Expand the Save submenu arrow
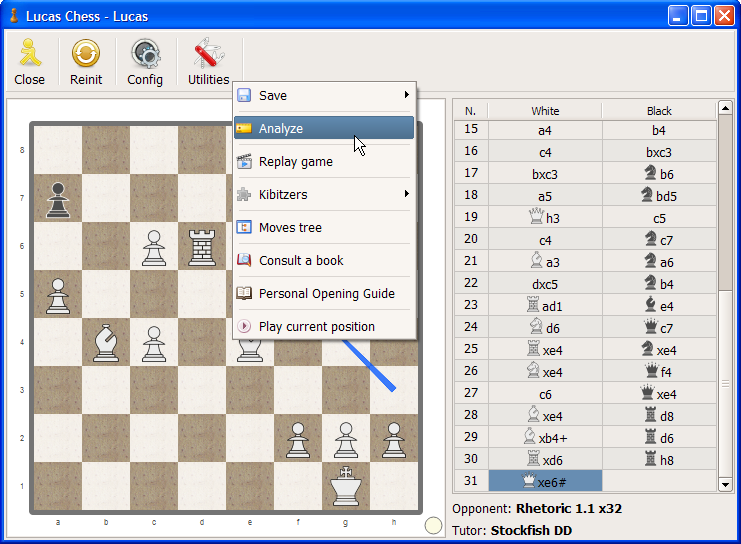Image resolution: width=741 pixels, height=544 pixels. coord(406,95)
